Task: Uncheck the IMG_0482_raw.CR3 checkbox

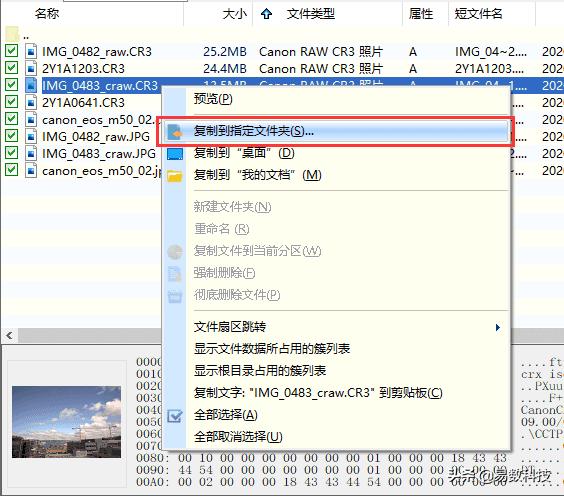Action: pos(12,50)
